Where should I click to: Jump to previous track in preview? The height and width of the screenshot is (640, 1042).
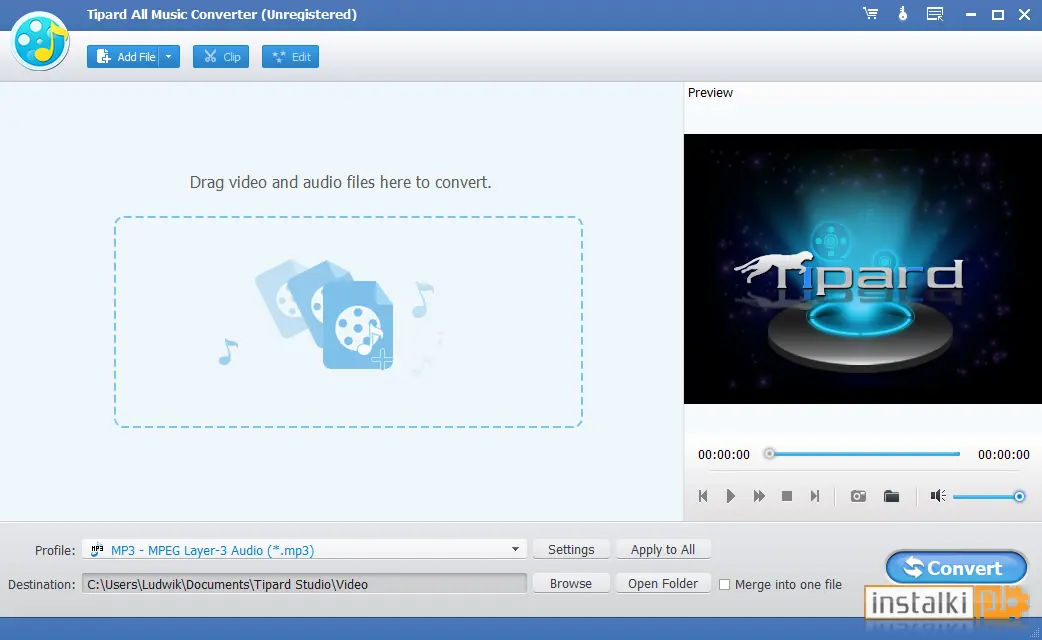(x=703, y=496)
